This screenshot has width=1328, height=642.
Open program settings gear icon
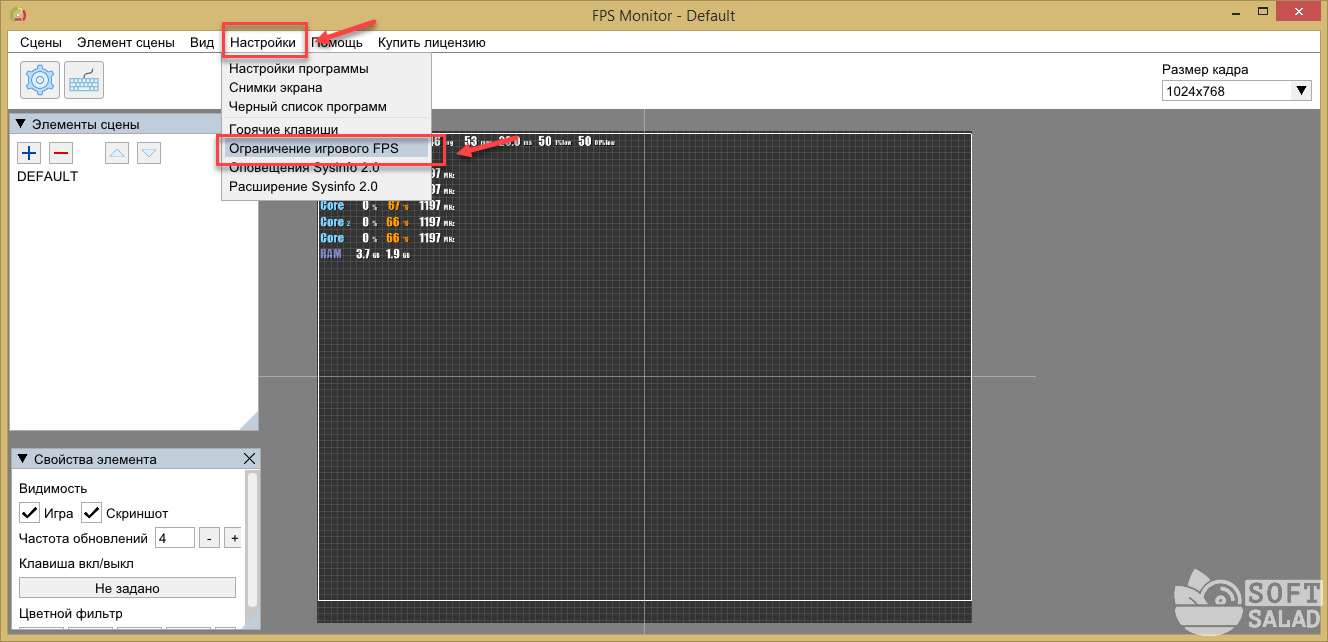(x=41, y=80)
